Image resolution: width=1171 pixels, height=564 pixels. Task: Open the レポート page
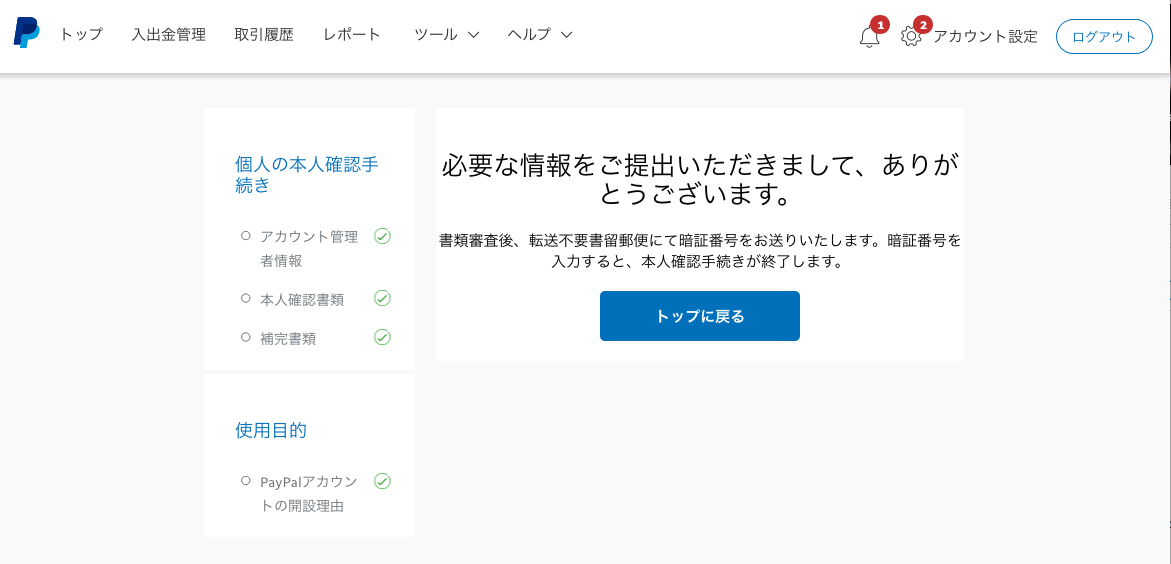tap(352, 35)
